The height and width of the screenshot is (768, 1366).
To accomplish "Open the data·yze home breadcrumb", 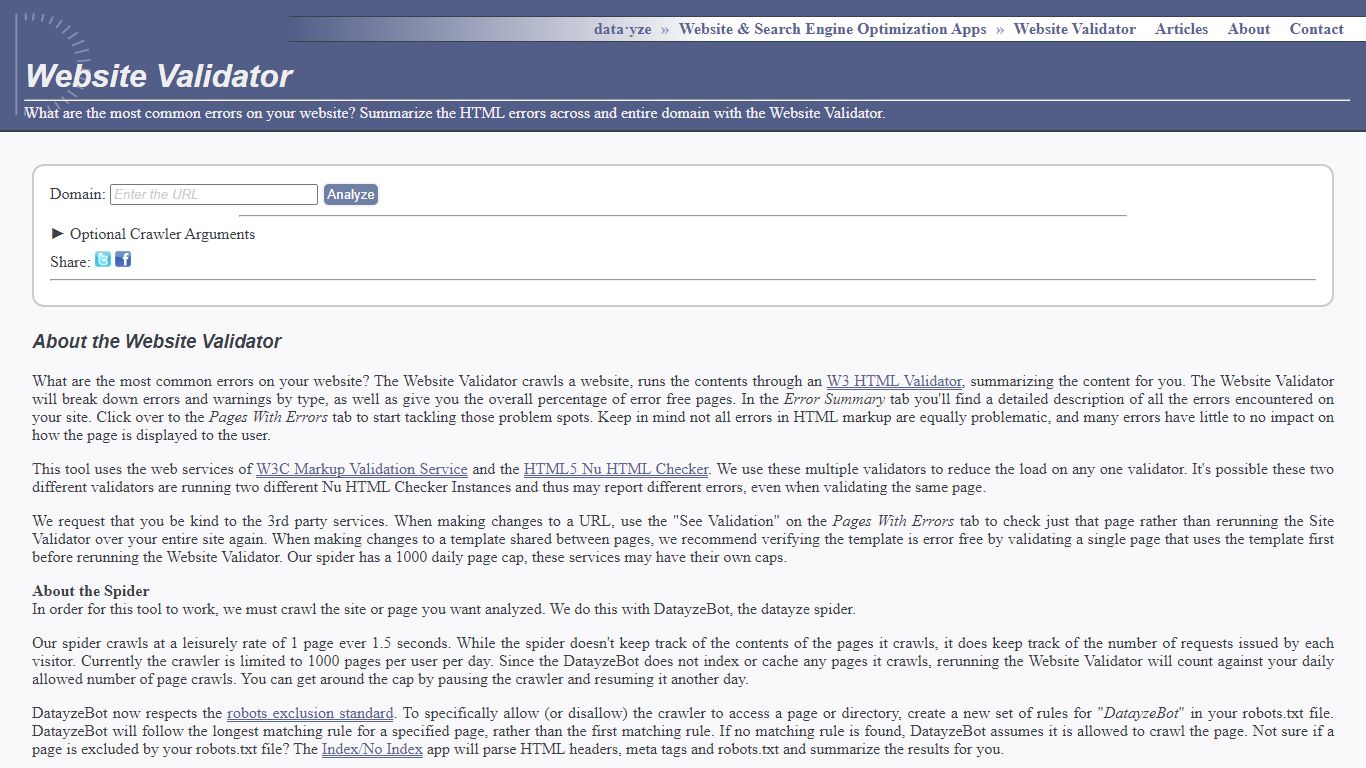I will pos(622,29).
